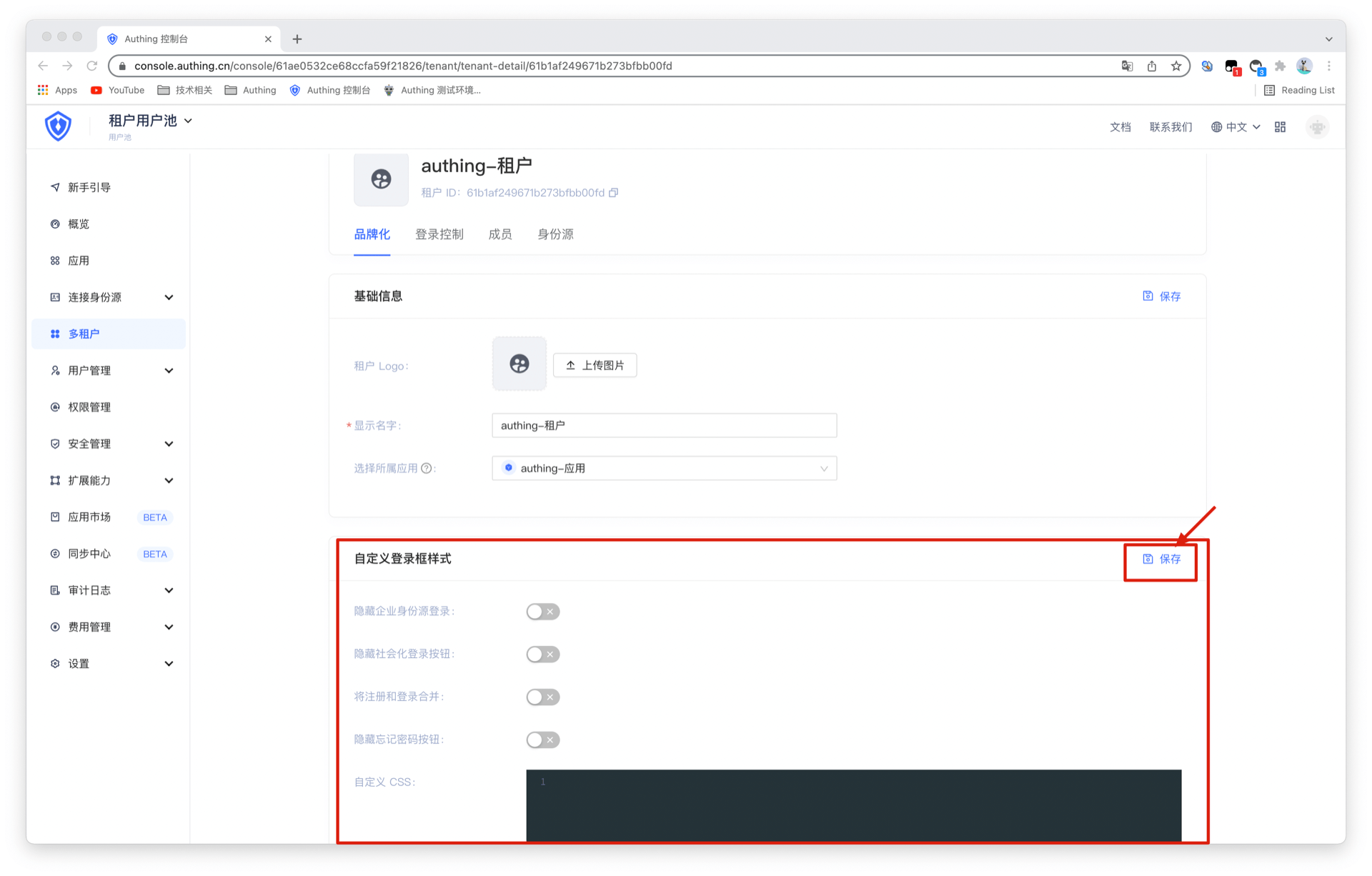The height and width of the screenshot is (876, 1372).
Task: Click 上传图片 upload button
Action: click(x=595, y=365)
